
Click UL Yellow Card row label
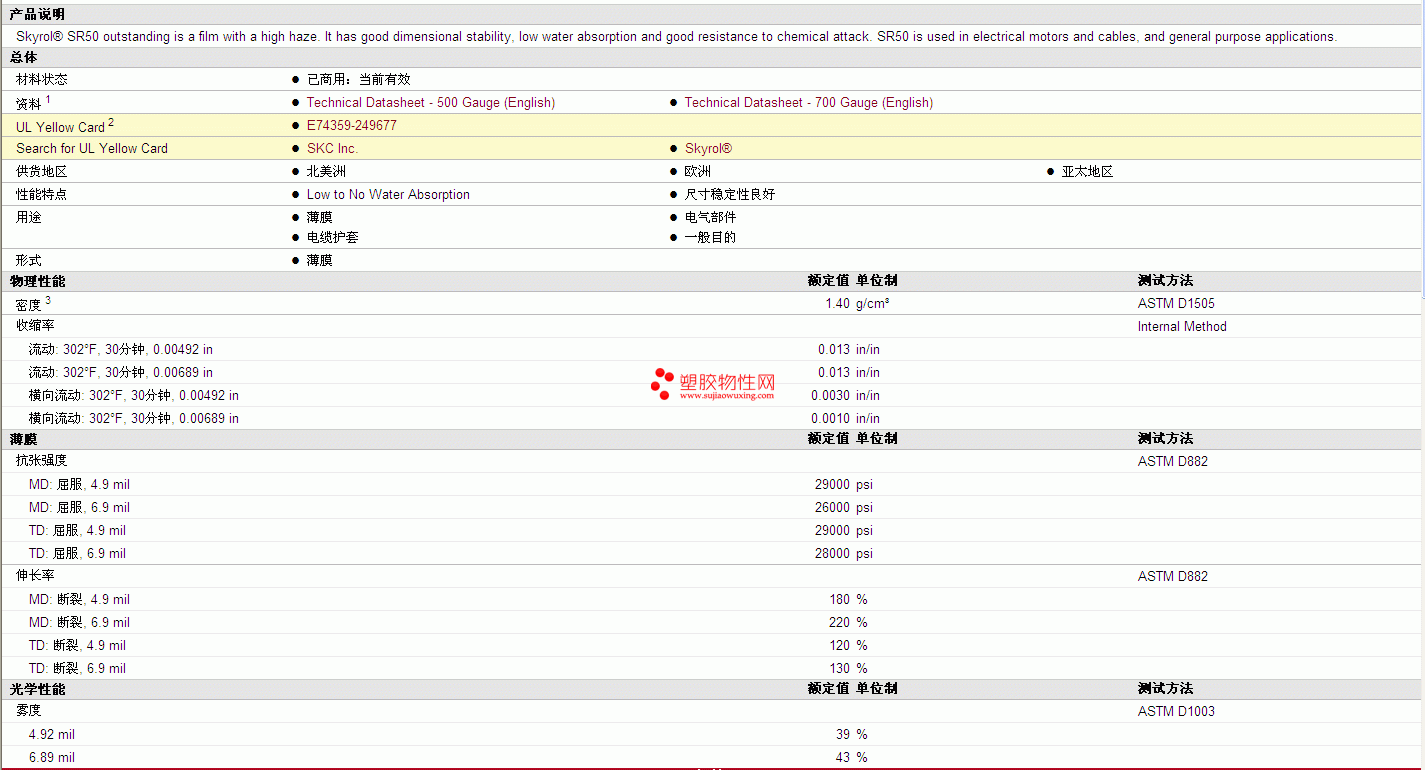click(60, 127)
